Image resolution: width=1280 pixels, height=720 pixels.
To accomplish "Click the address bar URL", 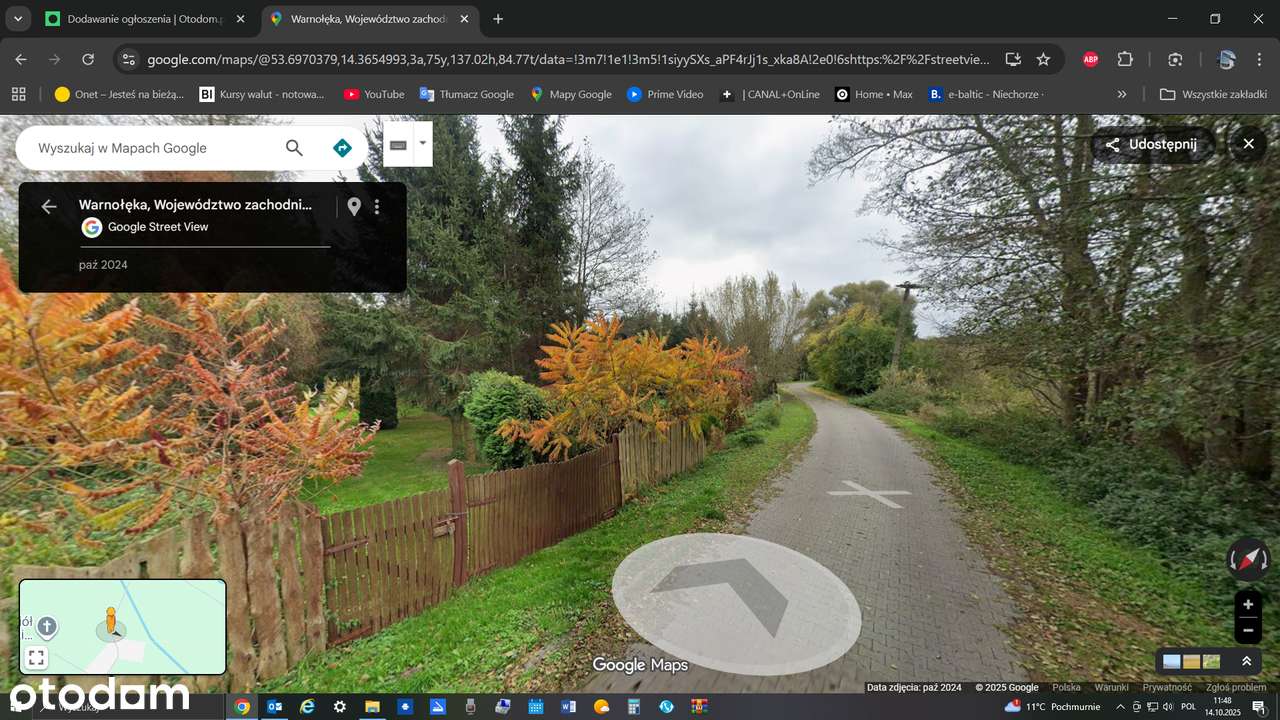I will (x=568, y=60).
